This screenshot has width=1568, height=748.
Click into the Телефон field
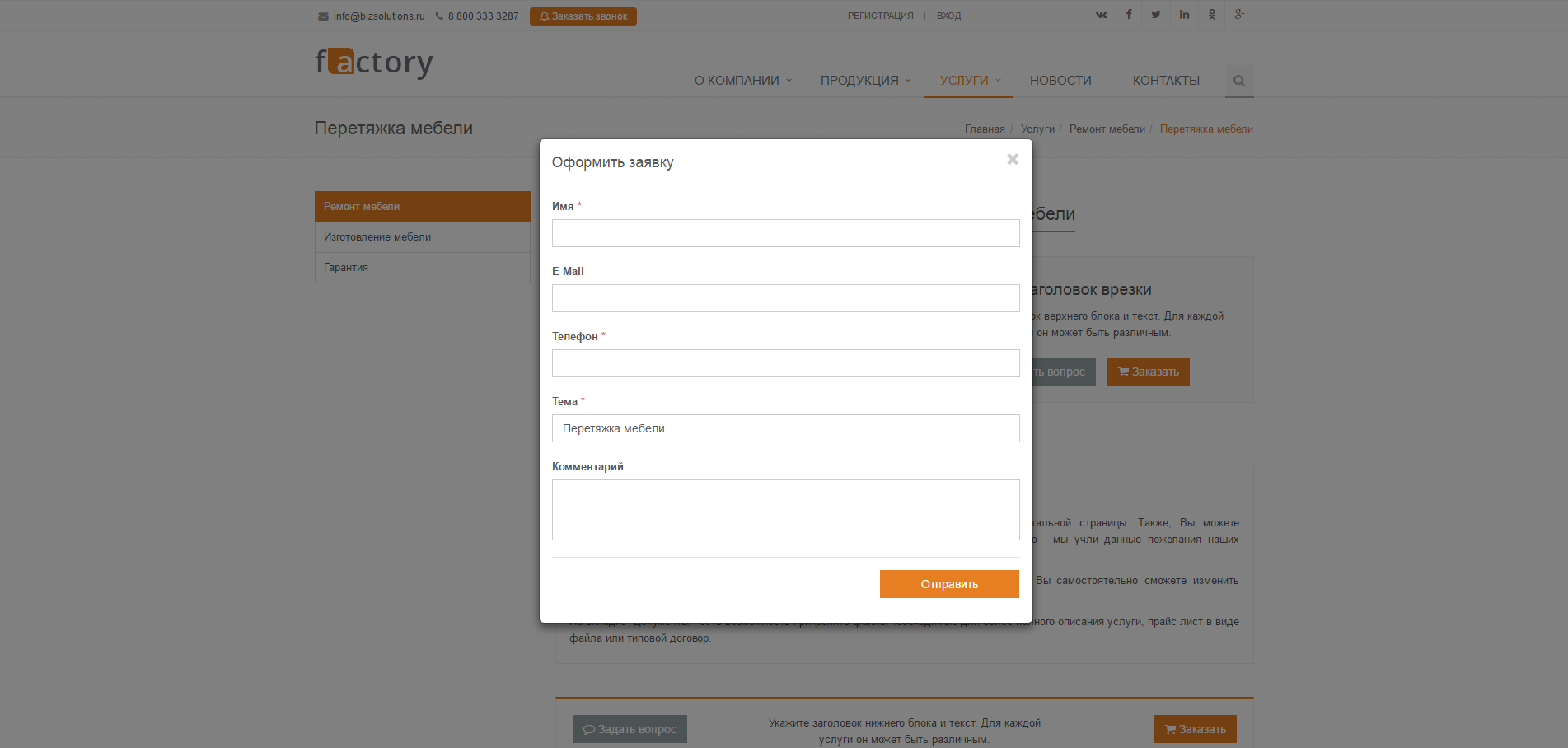click(x=785, y=363)
